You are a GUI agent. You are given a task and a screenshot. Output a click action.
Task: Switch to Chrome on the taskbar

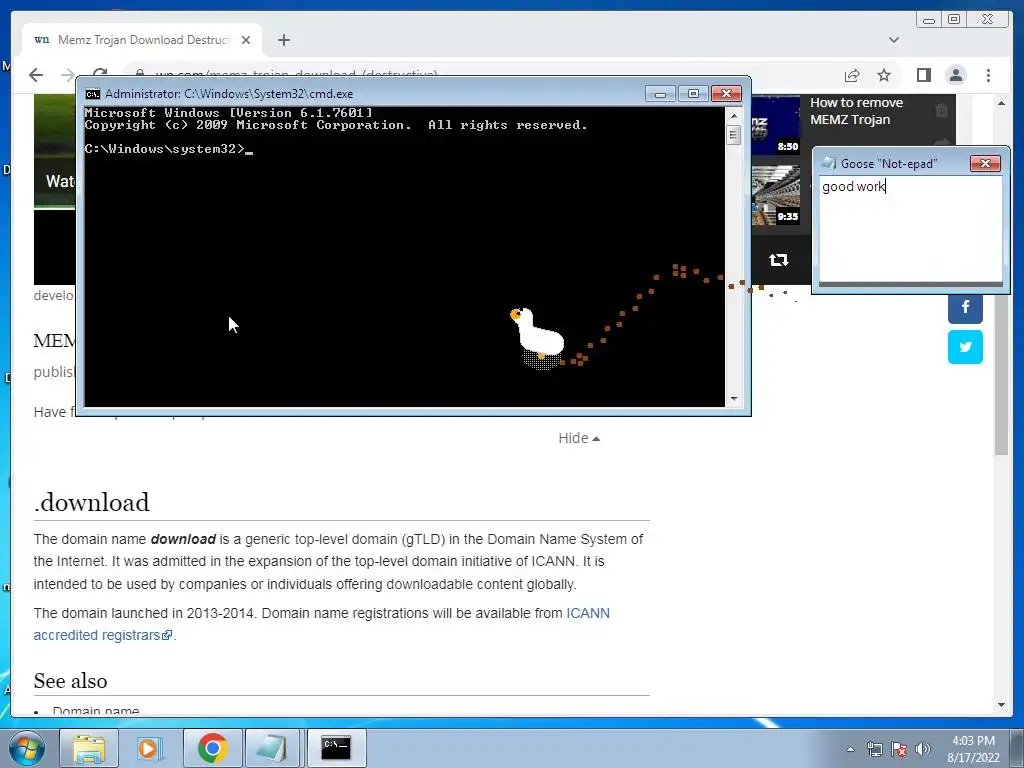coord(212,748)
